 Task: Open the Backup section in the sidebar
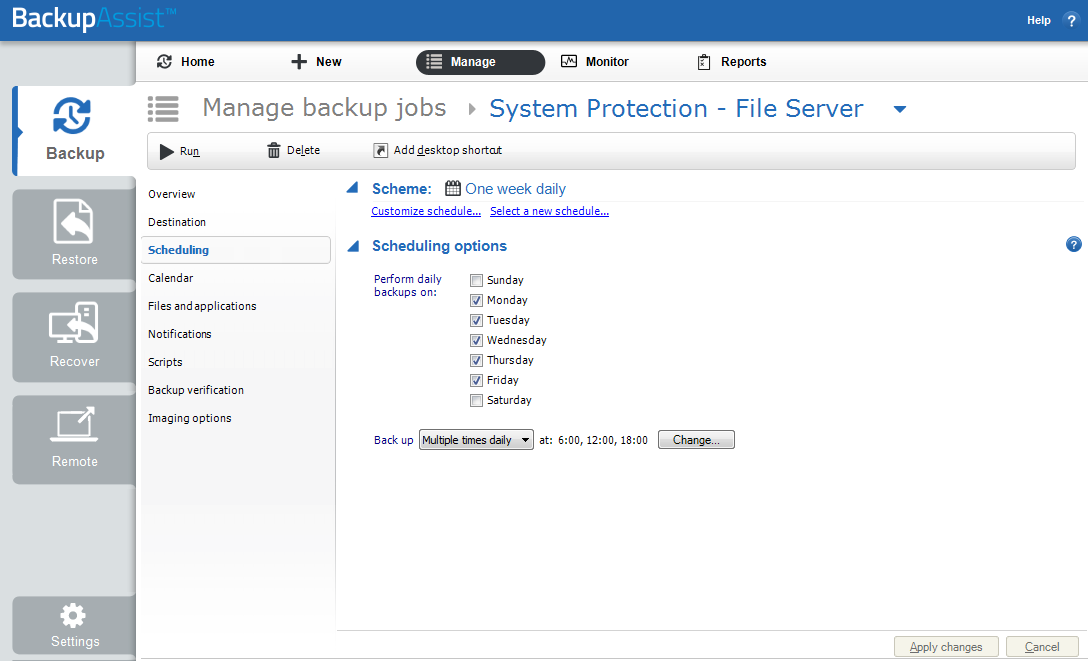(x=74, y=130)
